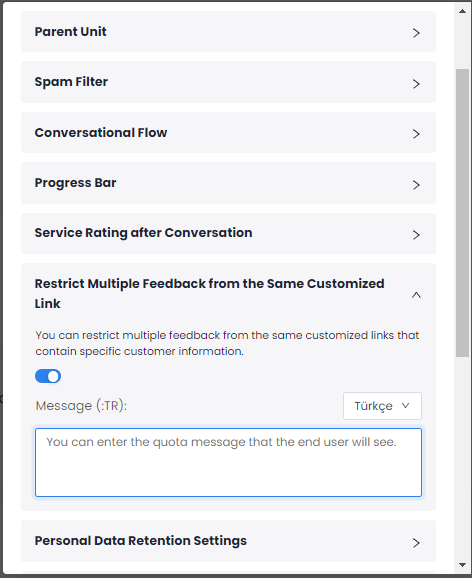Expand the Spam Filter section title

point(71,81)
